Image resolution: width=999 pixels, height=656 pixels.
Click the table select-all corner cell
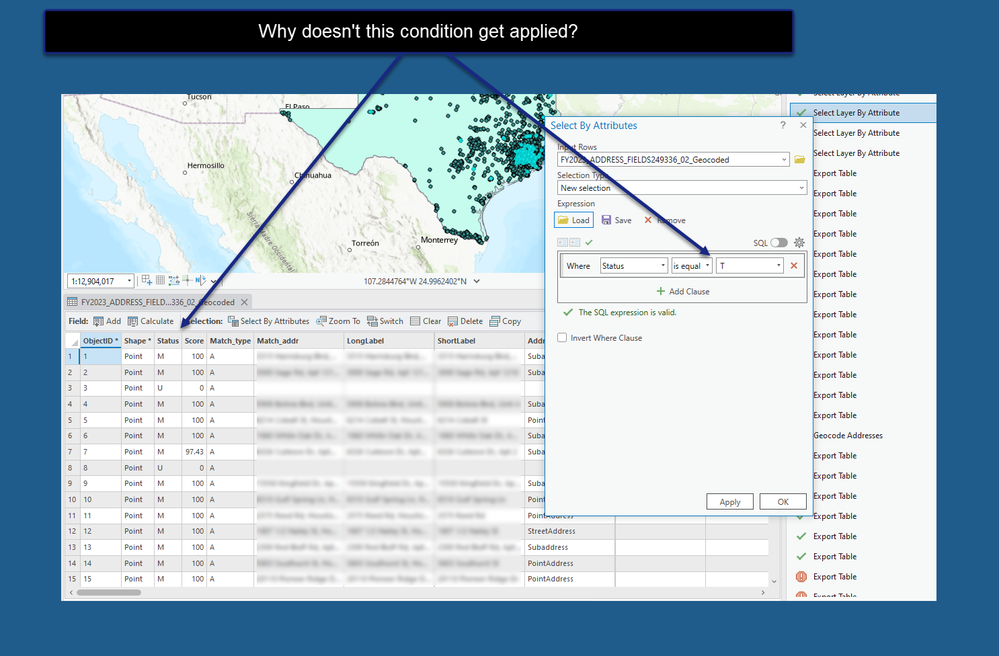tap(72, 341)
